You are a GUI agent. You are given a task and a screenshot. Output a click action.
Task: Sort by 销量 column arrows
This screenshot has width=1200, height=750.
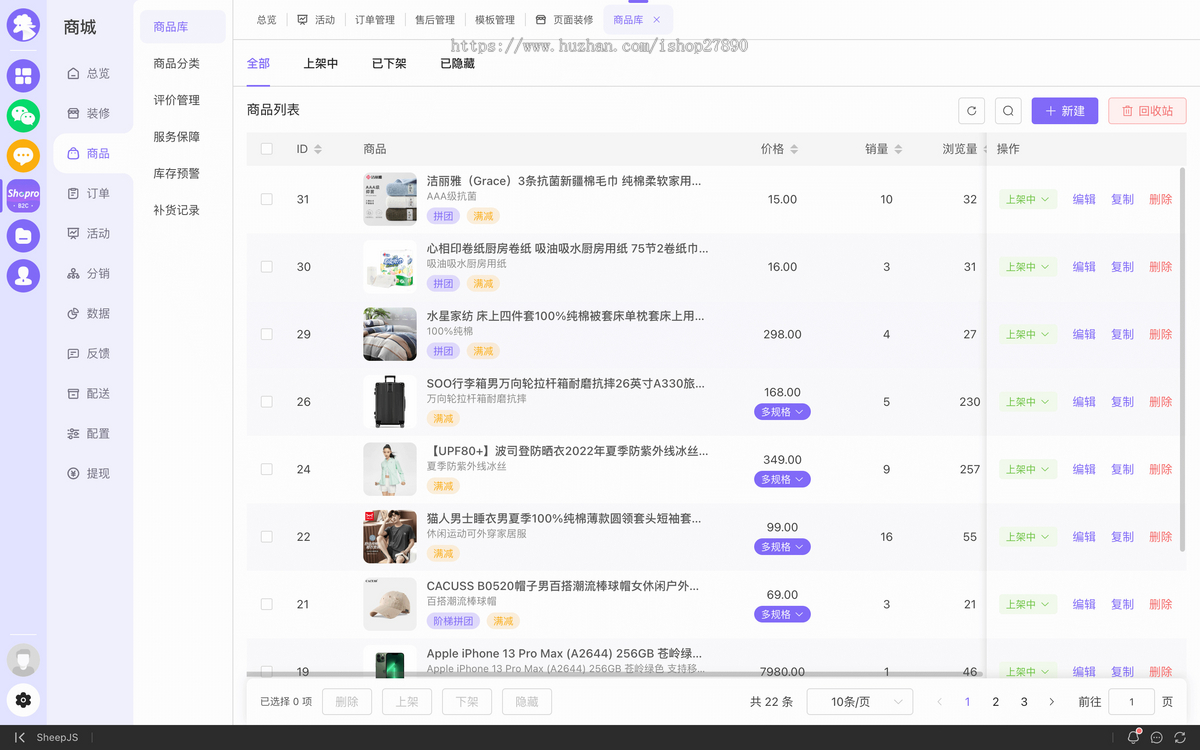(898, 149)
